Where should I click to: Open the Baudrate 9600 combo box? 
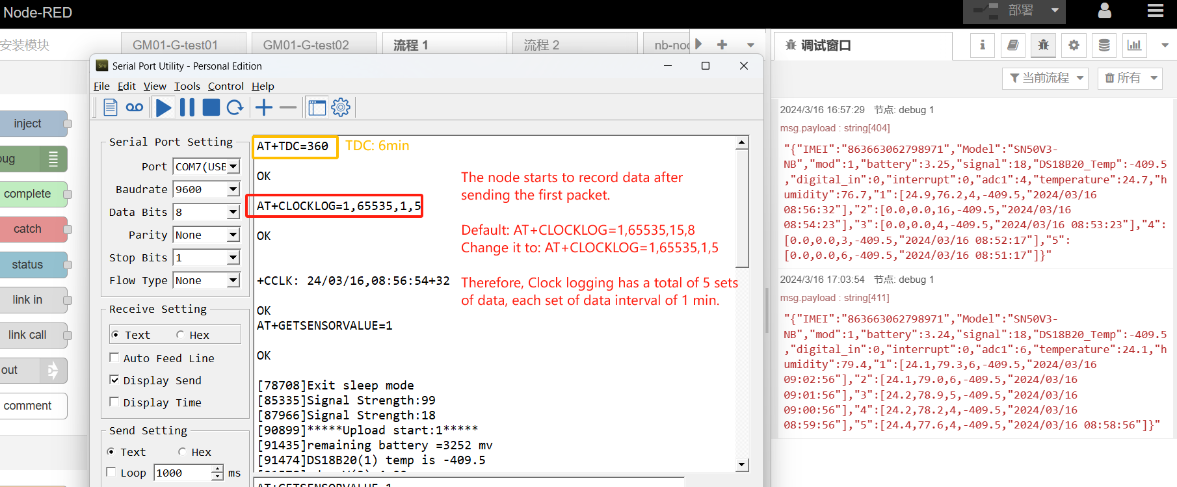pos(206,189)
